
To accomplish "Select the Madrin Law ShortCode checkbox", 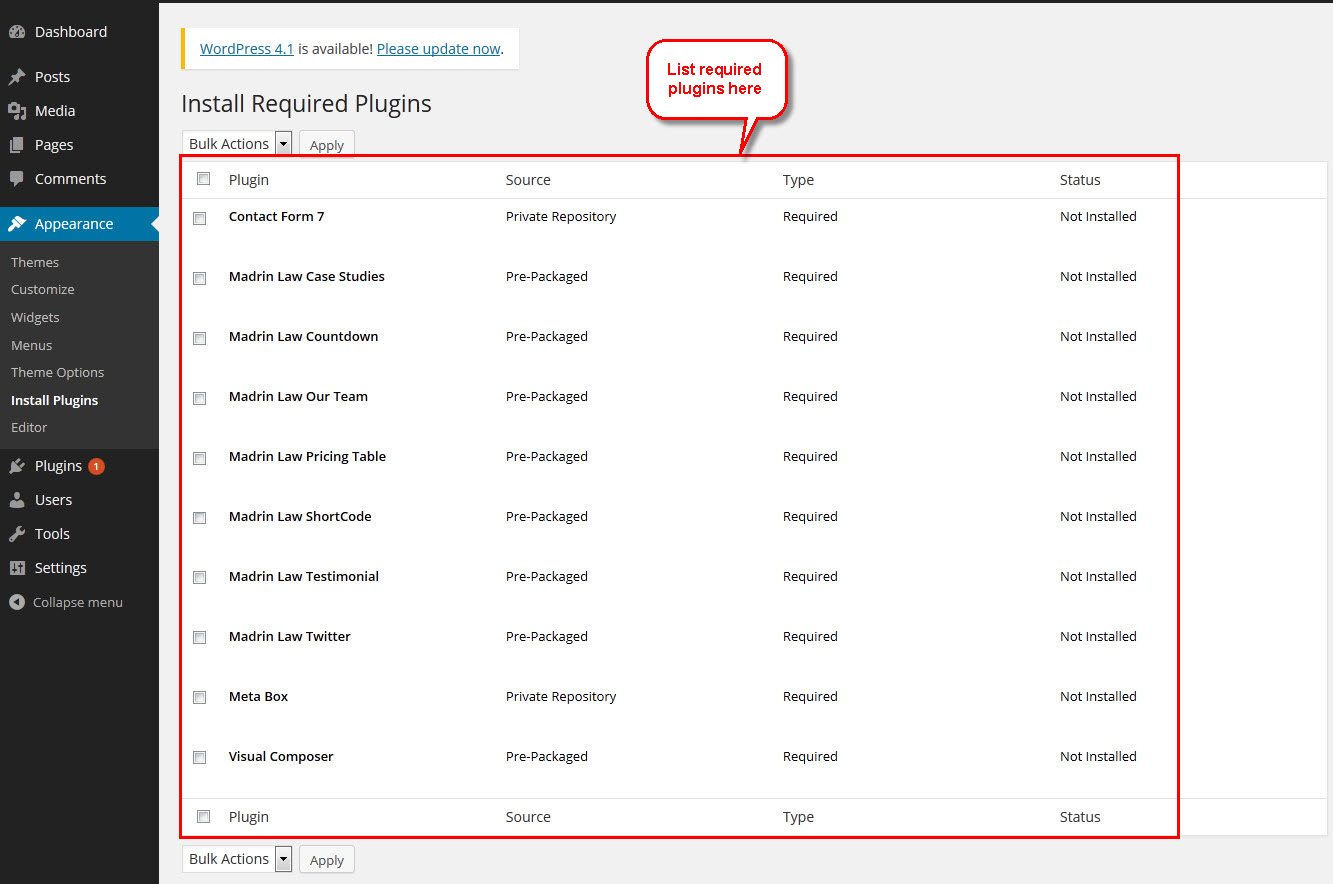I will pyautogui.click(x=200, y=518).
